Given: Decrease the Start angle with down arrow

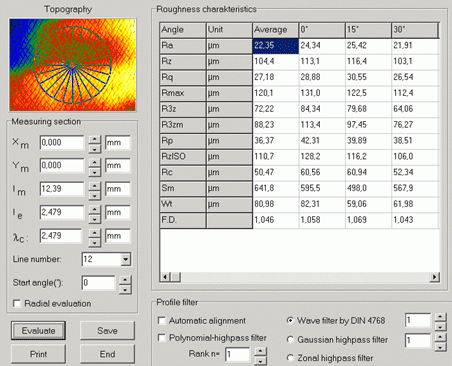Looking at the screenshot, I should click(125, 289).
